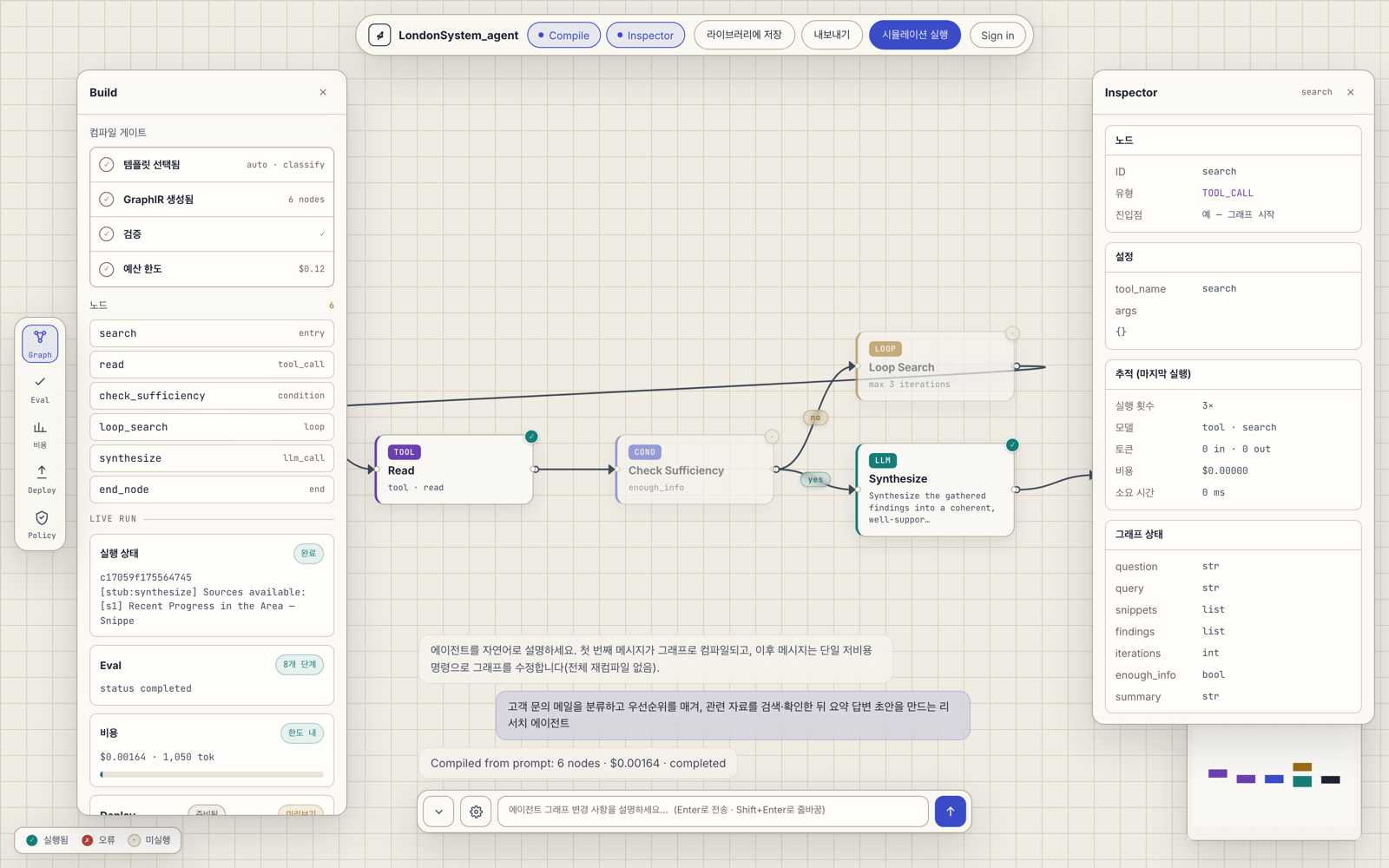Expand the 검증 gate row chevron
Viewport: 1389px width, 868px height.
(322, 233)
